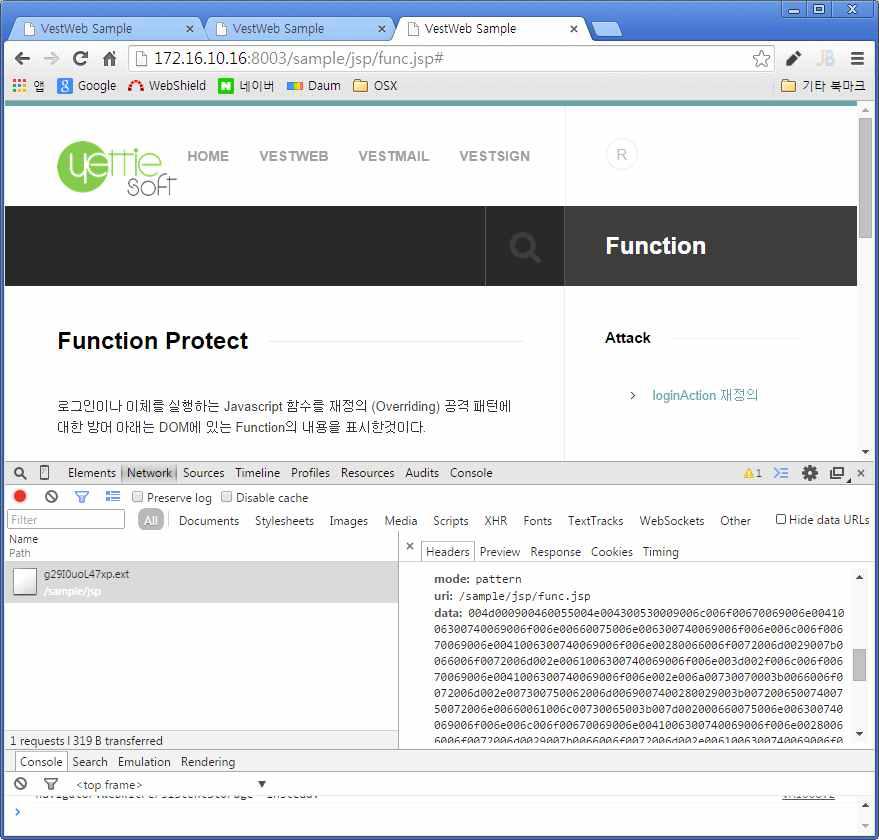
Task: Enable the Disable cache checkbox
Action: pos(226,497)
